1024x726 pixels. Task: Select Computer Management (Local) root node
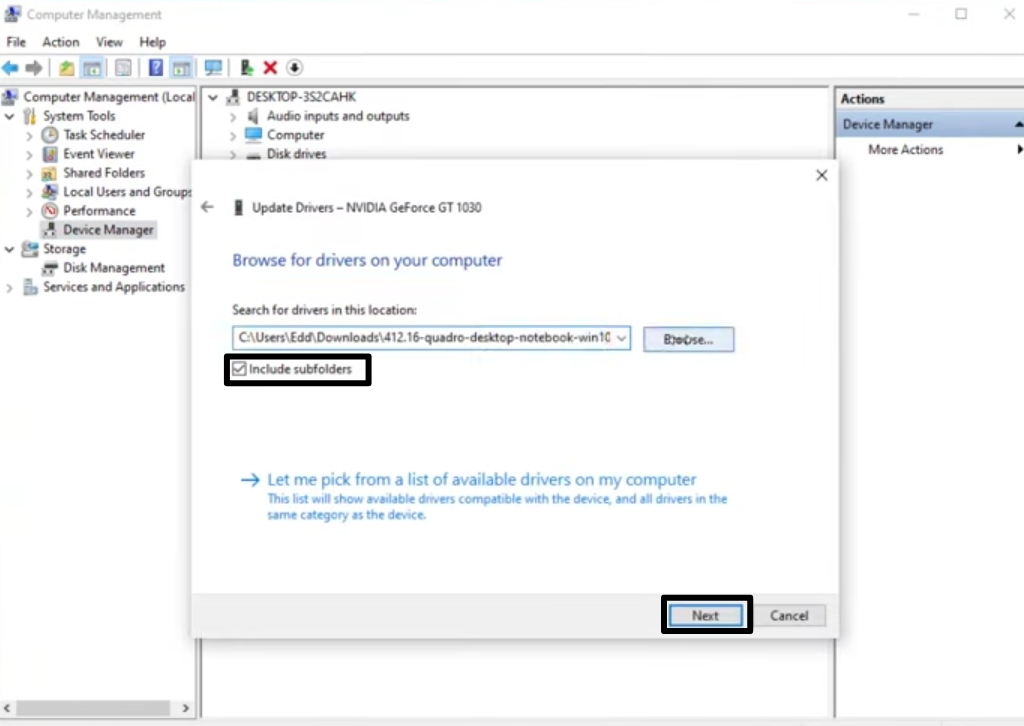[x=108, y=97]
